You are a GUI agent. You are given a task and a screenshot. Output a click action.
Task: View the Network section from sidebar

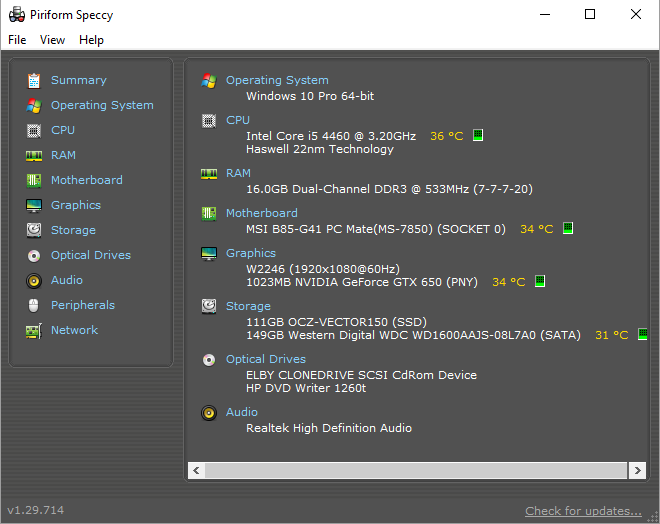[75, 330]
